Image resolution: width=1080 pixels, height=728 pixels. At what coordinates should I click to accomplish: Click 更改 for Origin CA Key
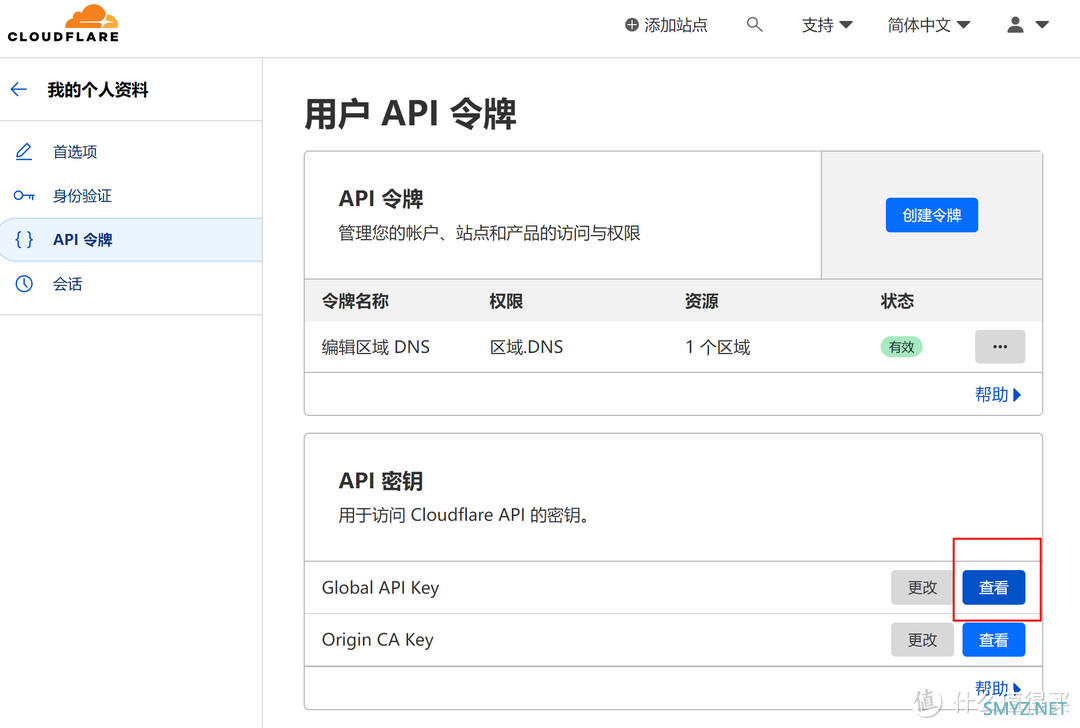click(922, 640)
